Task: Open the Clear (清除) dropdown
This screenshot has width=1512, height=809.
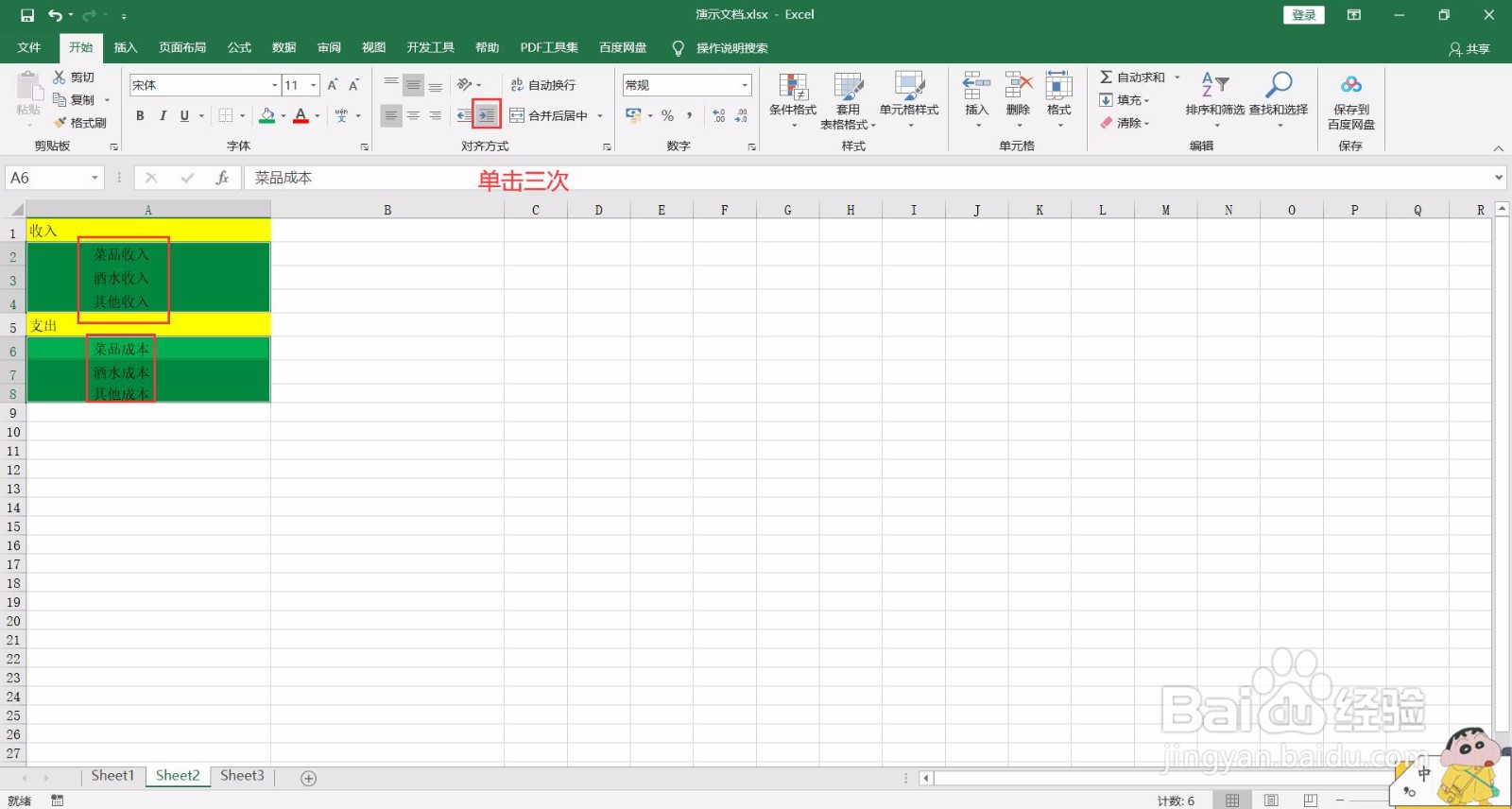Action: 1125,123
